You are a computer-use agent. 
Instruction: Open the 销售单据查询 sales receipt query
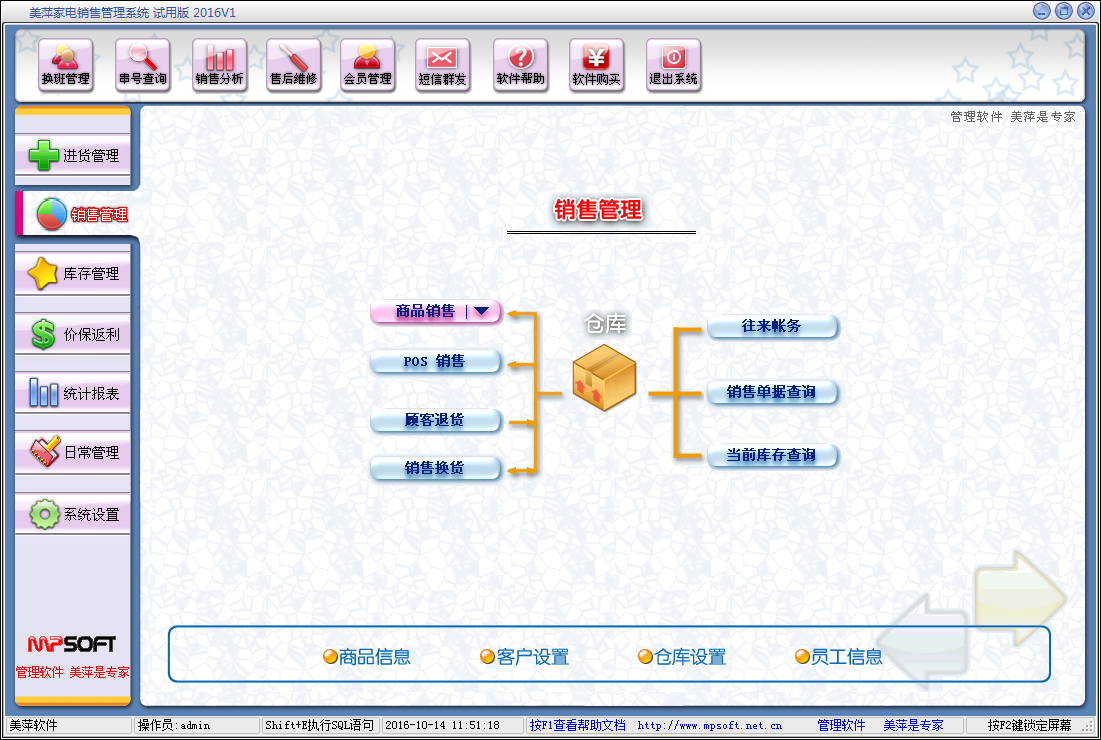(771, 392)
